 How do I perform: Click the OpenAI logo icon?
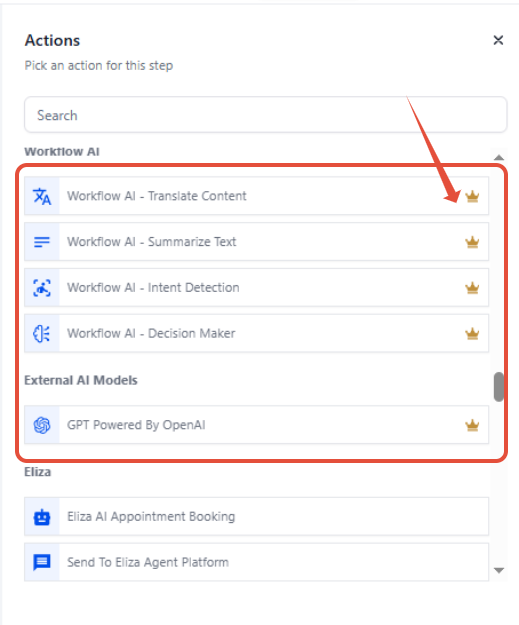coord(42,425)
